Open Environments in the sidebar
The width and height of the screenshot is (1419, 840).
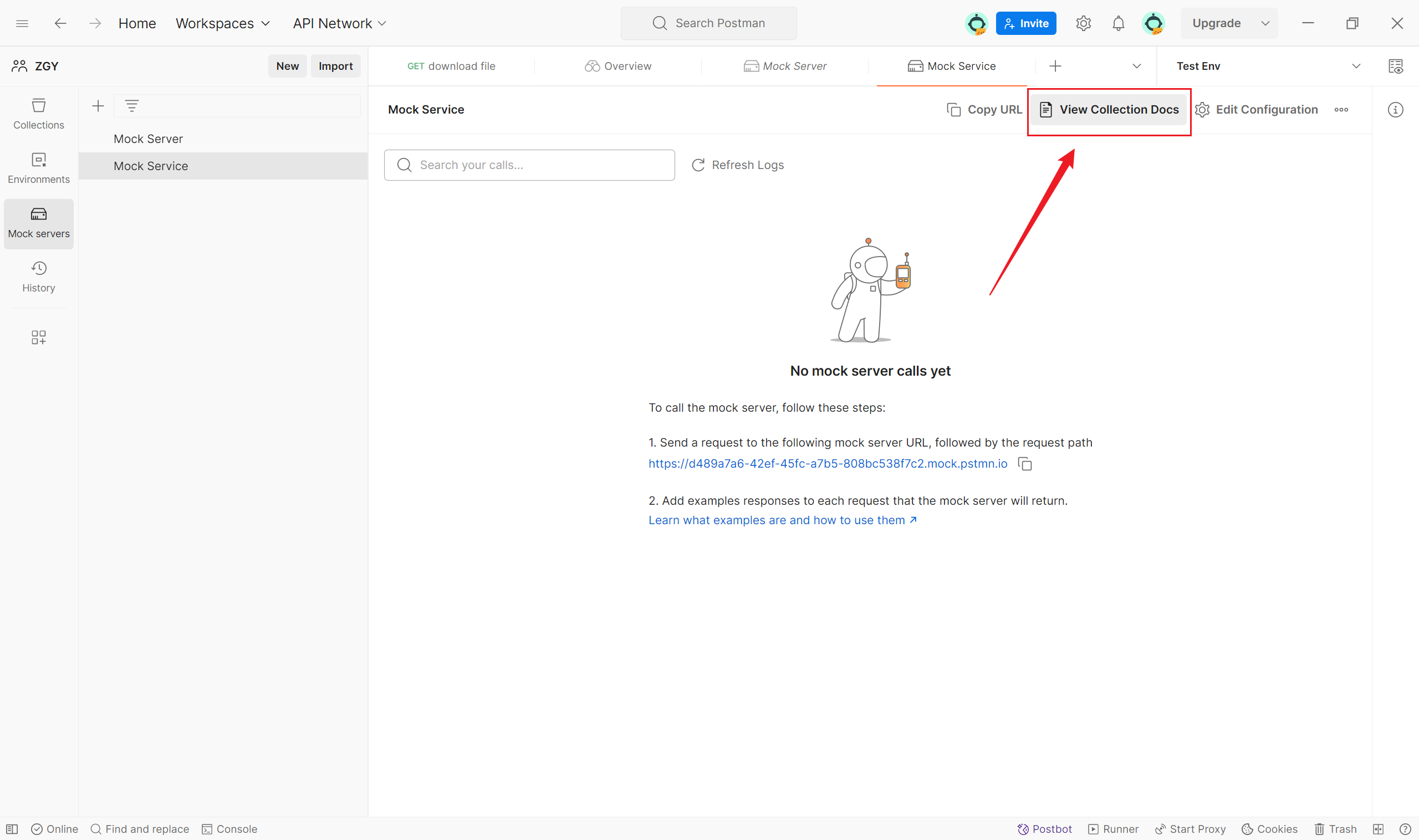[x=38, y=168]
